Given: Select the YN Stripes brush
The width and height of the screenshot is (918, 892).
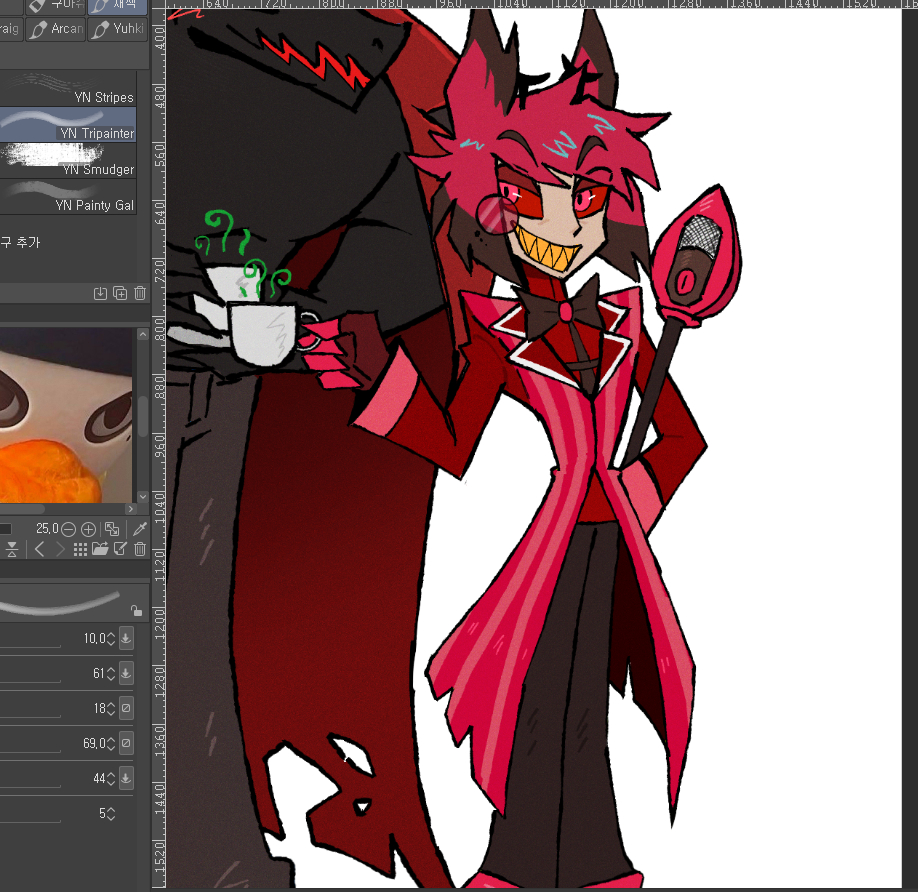Looking at the screenshot, I should 68,90.
